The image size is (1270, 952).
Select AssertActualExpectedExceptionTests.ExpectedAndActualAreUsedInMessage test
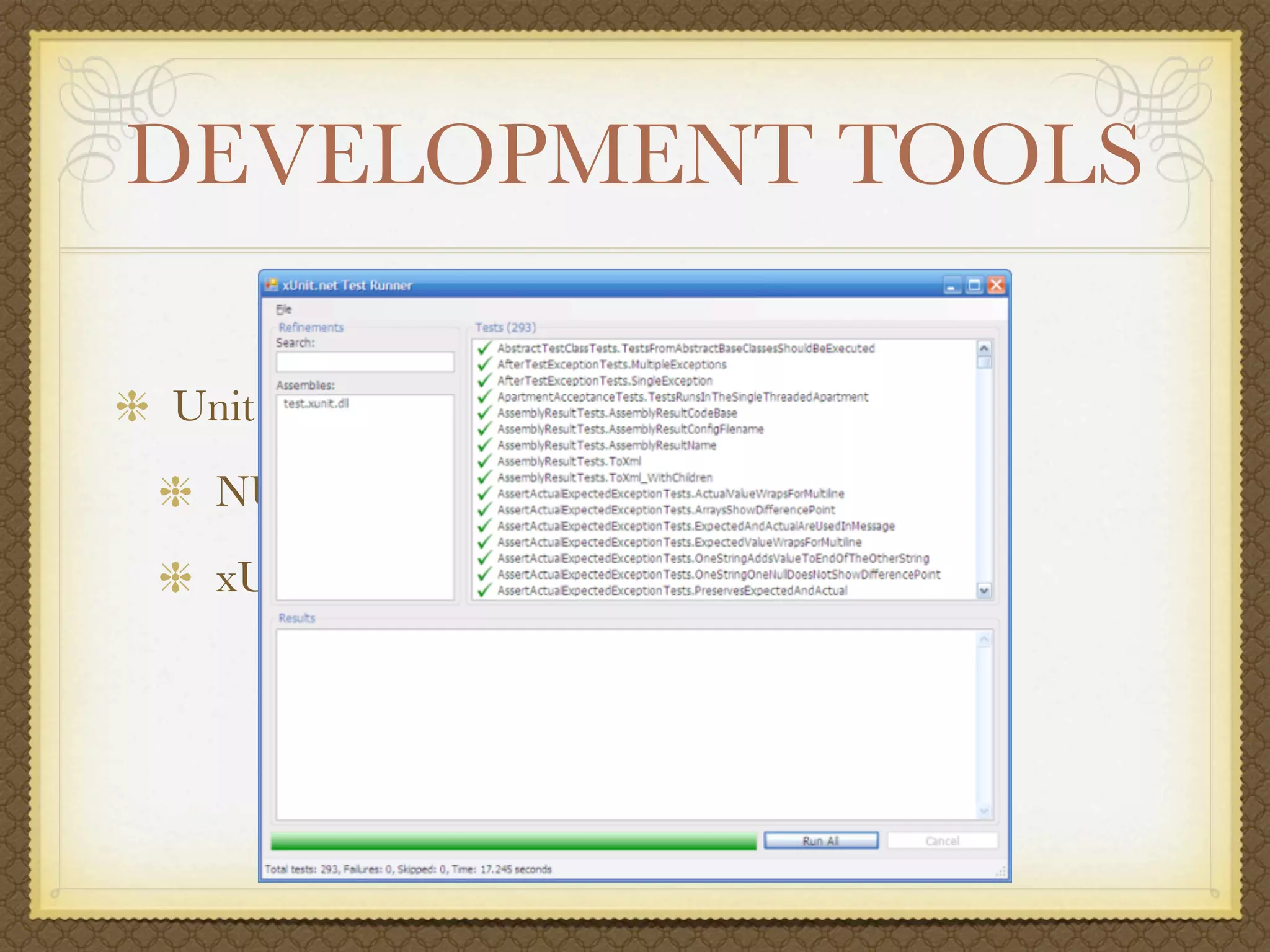pyautogui.click(x=696, y=526)
